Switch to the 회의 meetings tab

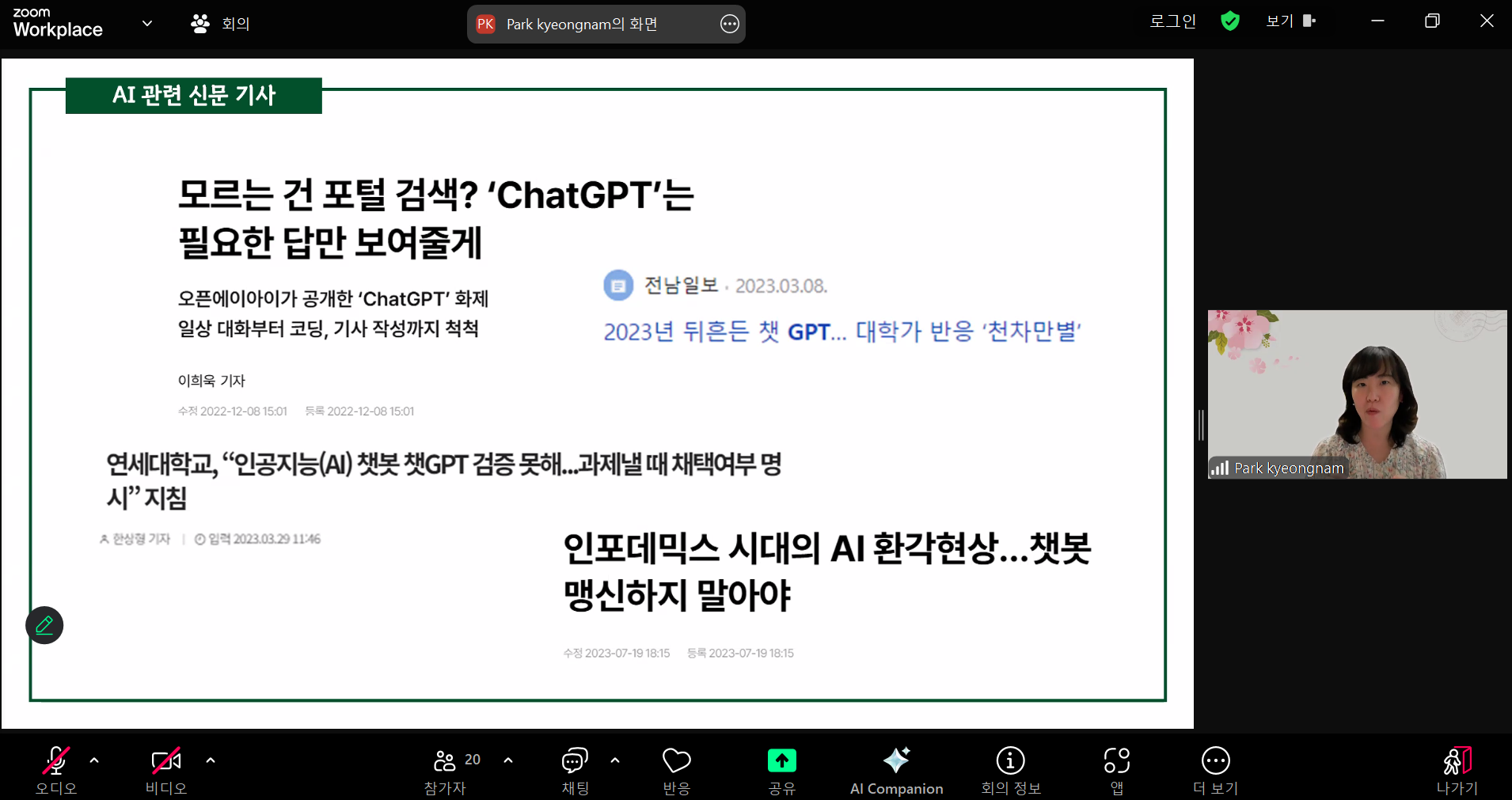pos(221,24)
